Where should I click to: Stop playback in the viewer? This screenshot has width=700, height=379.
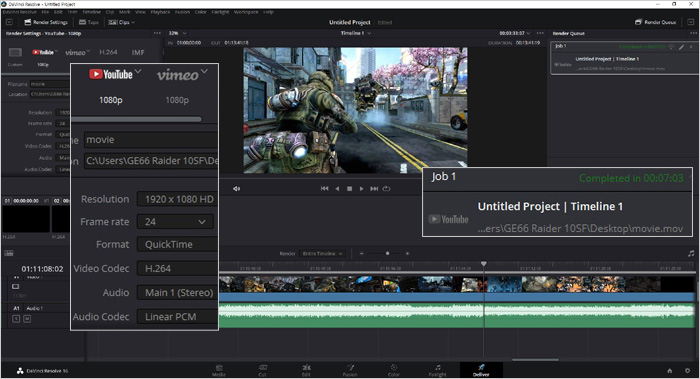(350, 189)
